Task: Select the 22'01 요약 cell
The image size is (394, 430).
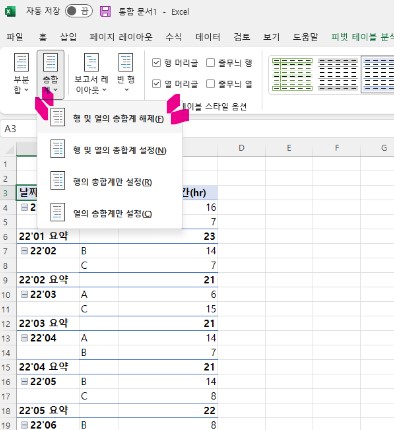Action: [x=48, y=236]
